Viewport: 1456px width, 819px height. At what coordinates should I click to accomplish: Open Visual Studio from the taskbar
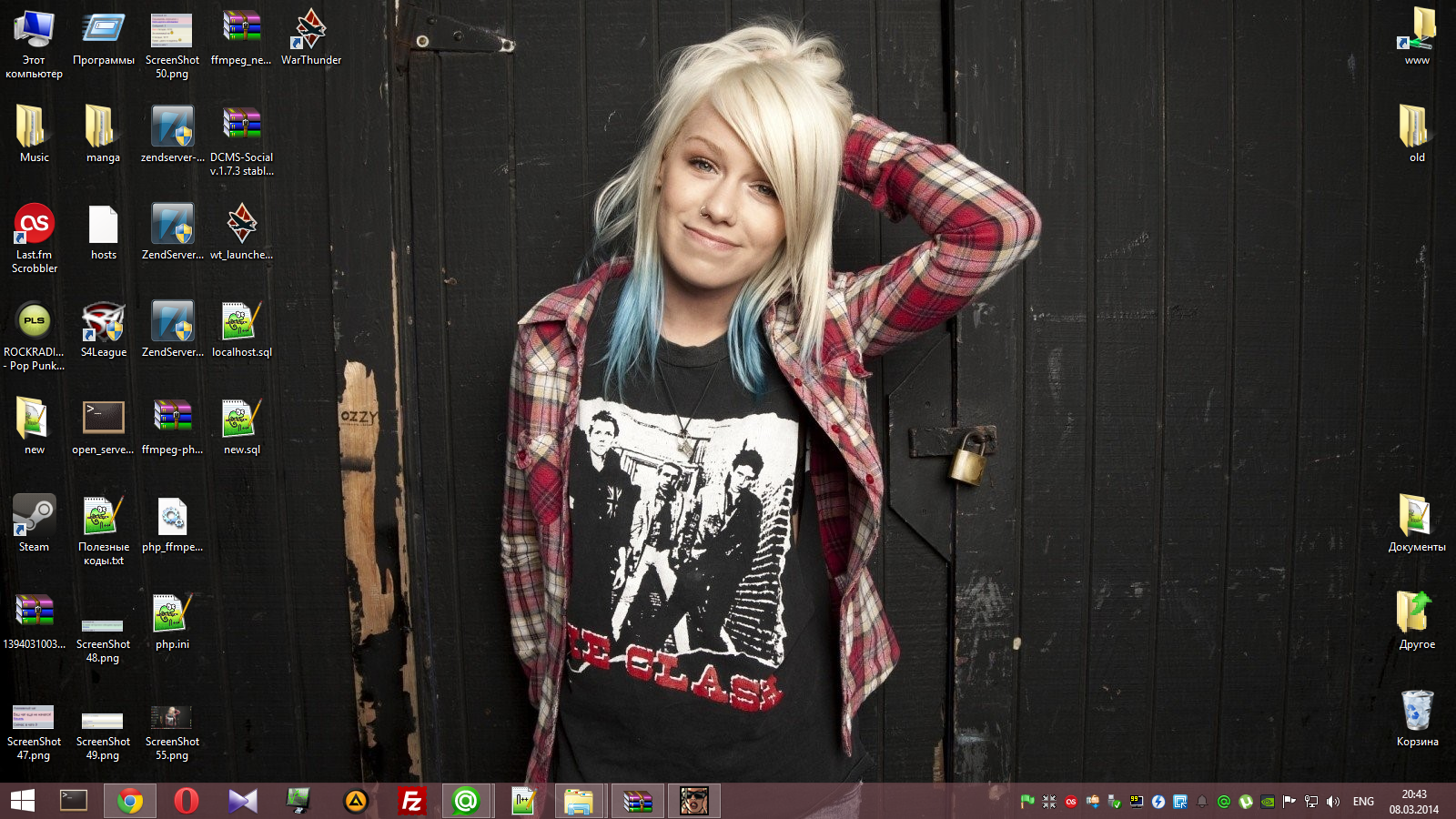click(x=242, y=801)
